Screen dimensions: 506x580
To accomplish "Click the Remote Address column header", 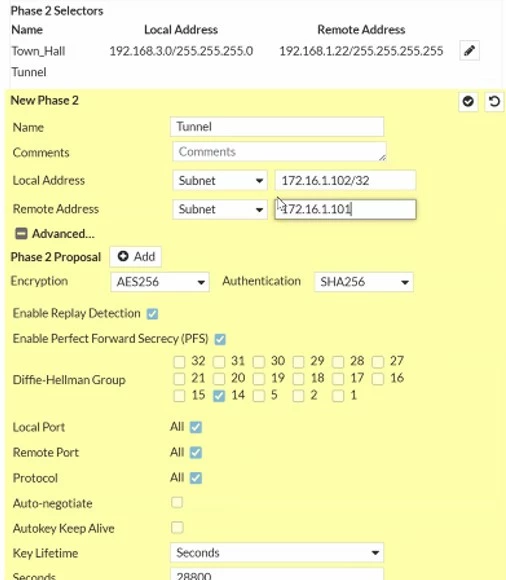I will pyautogui.click(x=361, y=30).
